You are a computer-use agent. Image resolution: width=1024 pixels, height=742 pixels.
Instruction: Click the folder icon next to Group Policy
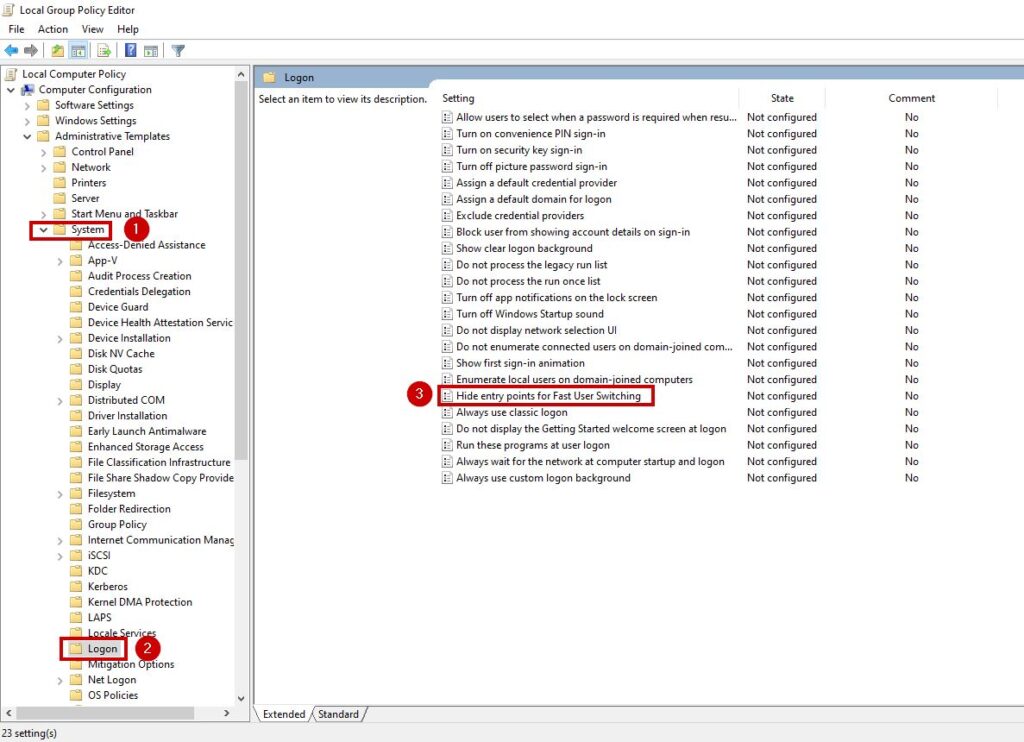click(76, 524)
